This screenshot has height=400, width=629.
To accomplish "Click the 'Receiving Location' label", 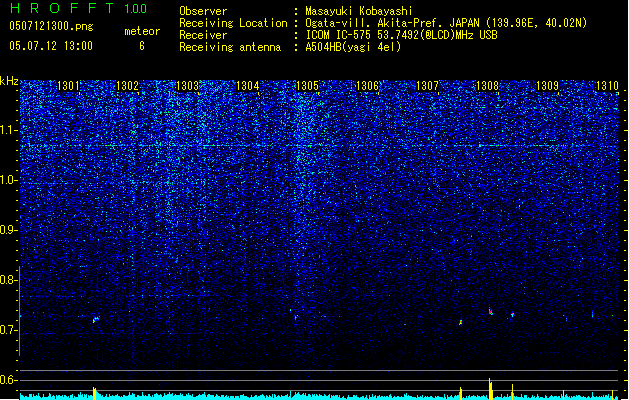I will click(233, 23).
